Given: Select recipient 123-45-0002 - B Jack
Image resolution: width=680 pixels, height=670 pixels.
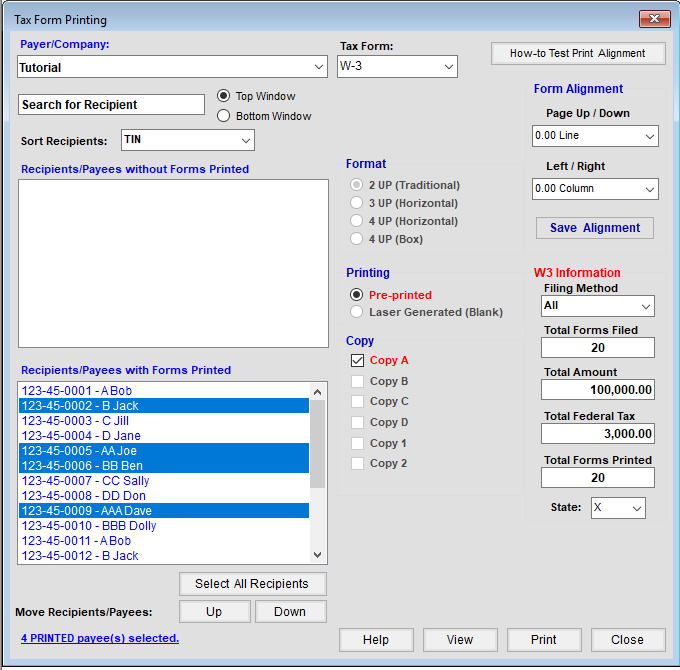Looking at the screenshot, I should click(164, 405).
